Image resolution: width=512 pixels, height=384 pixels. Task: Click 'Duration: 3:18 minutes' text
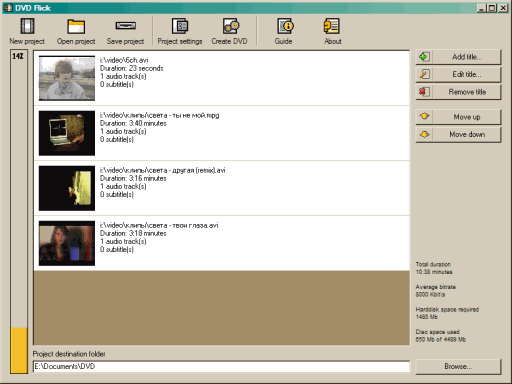[x=133, y=233]
